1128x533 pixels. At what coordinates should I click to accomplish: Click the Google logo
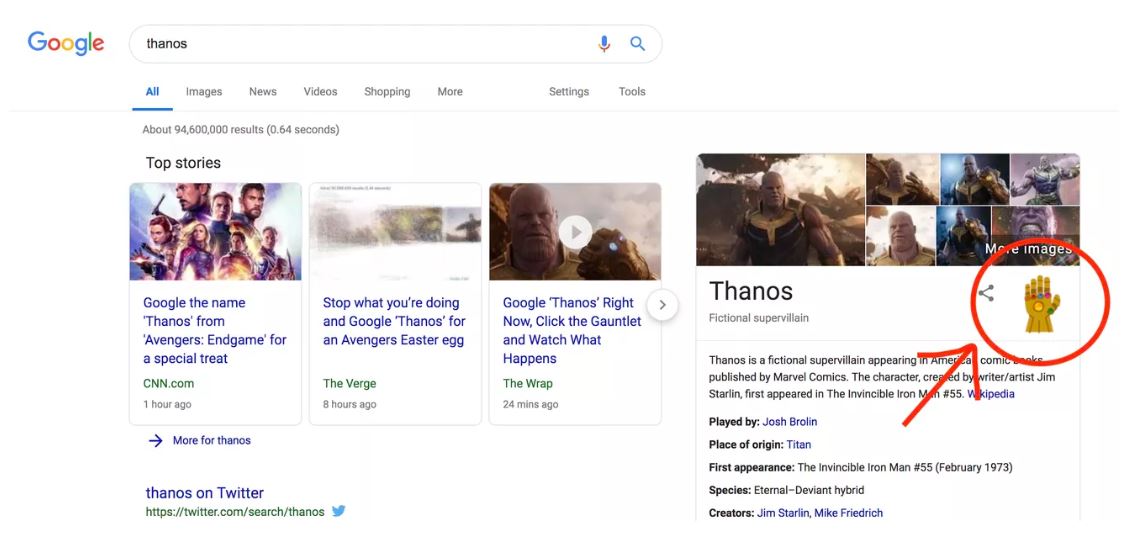[x=66, y=43]
